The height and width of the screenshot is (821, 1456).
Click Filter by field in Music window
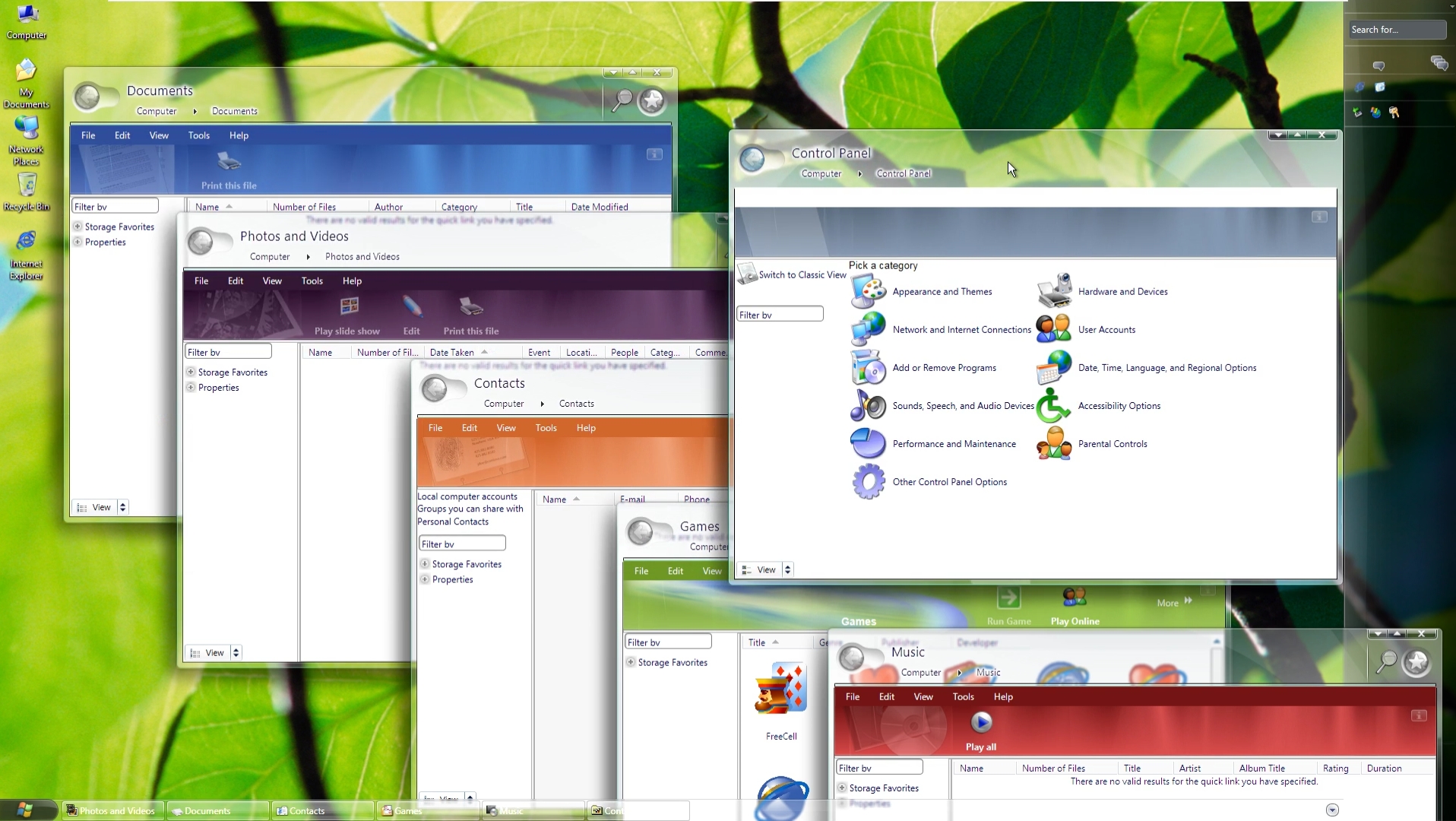point(879,768)
